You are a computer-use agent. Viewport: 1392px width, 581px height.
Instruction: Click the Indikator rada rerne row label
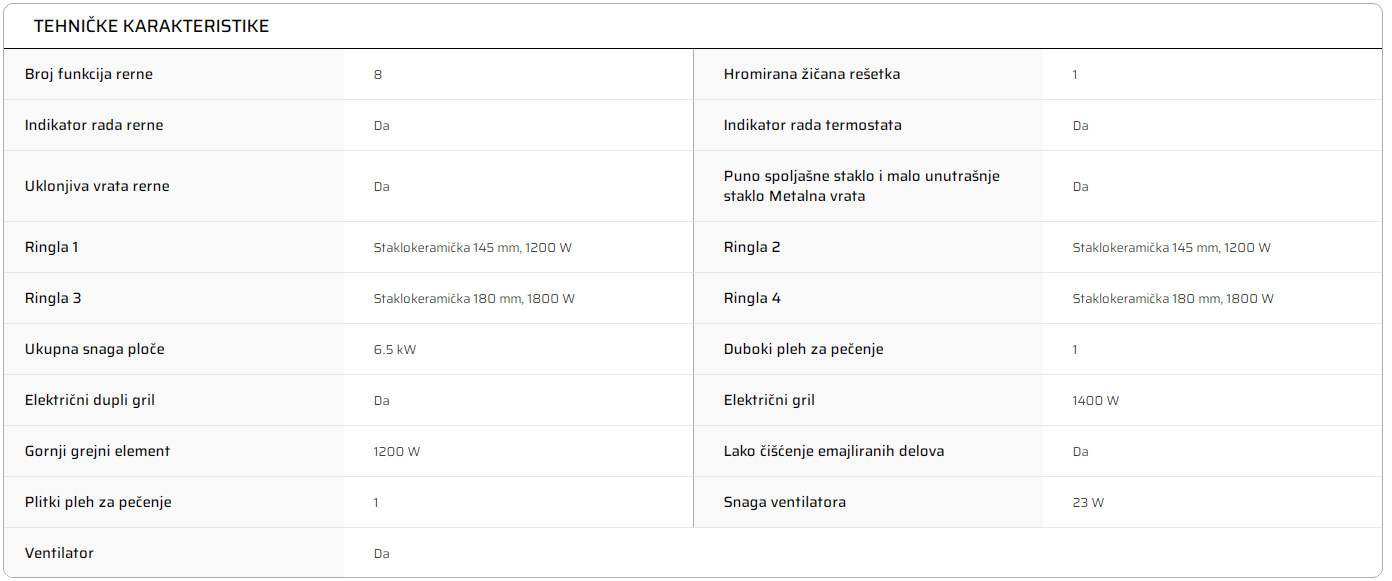click(x=94, y=125)
